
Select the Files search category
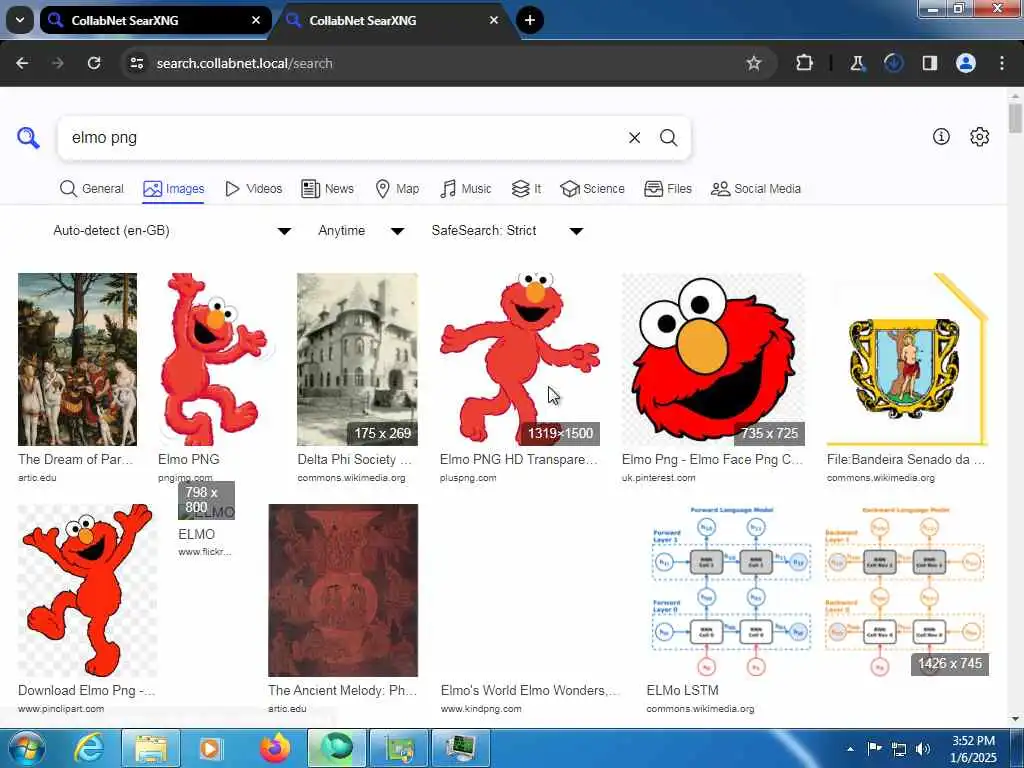click(x=667, y=189)
